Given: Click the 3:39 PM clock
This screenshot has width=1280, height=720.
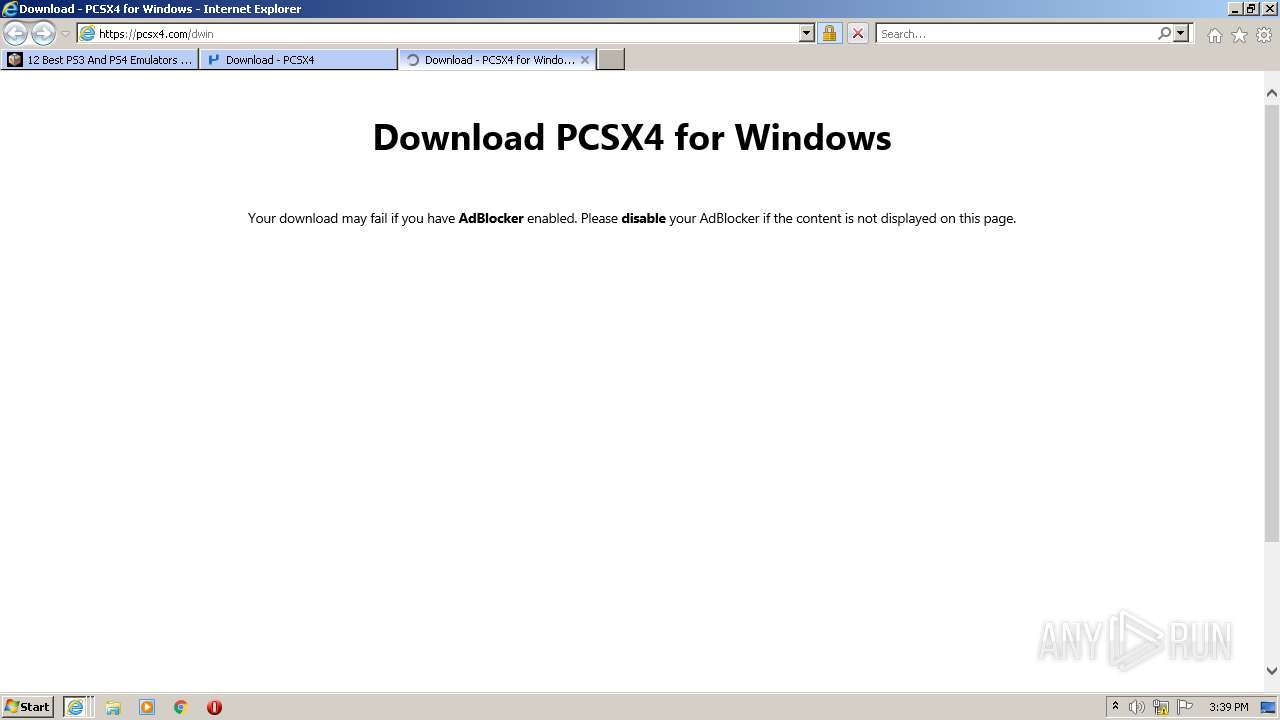Looking at the screenshot, I should (1228, 707).
